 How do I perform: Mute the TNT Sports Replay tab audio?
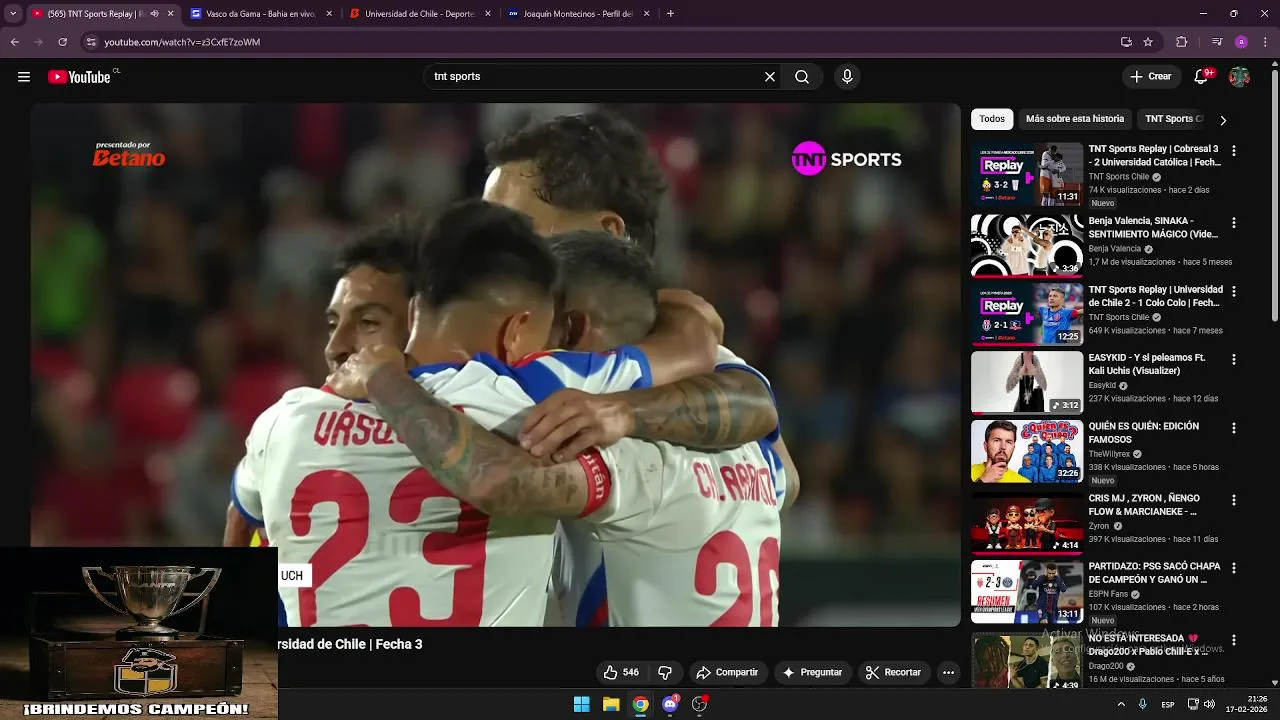pyautogui.click(x=154, y=14)
